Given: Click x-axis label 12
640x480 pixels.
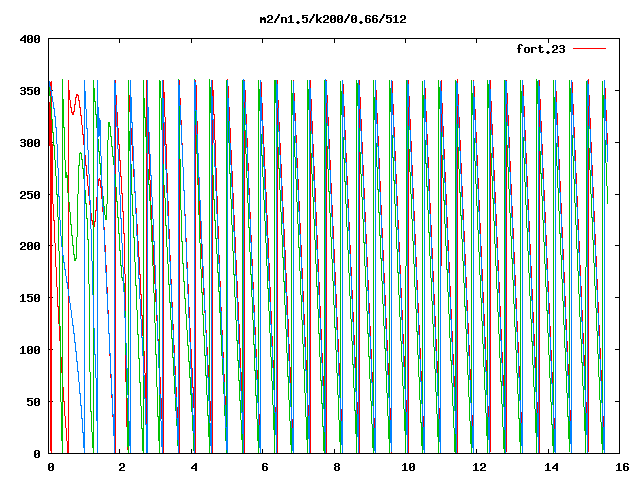Looking at the screenshot, I should 479,467.
